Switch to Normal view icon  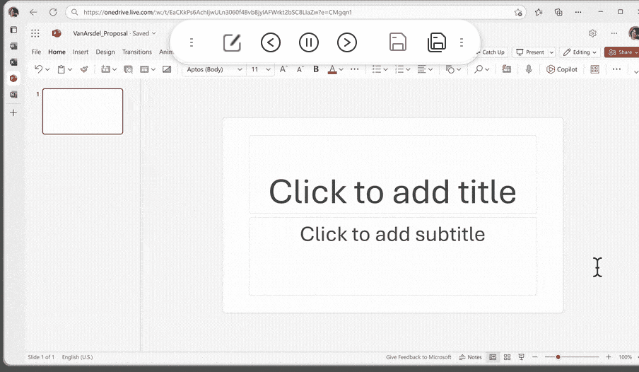492,357
